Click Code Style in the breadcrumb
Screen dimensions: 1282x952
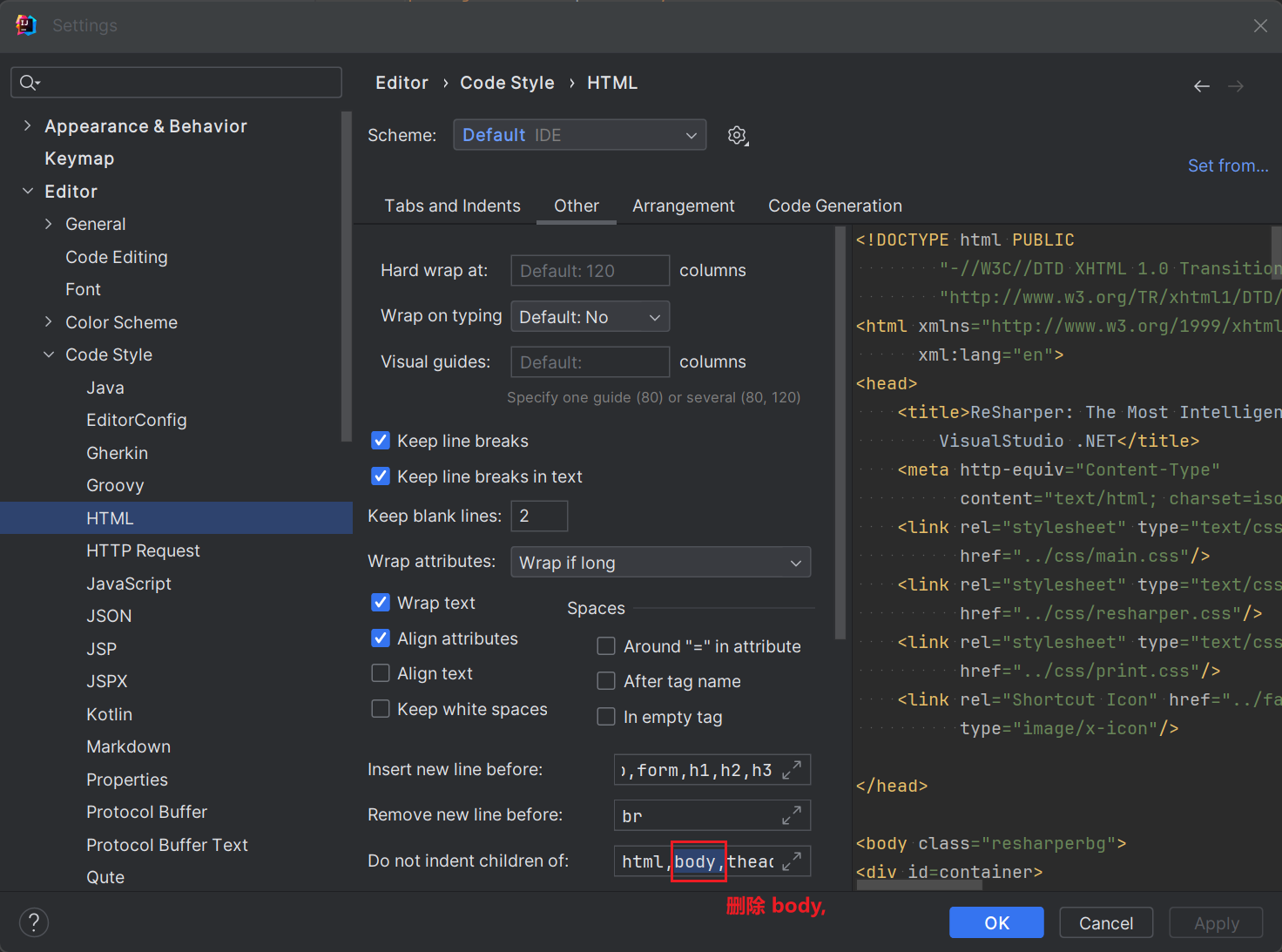(x=507, y=83)
